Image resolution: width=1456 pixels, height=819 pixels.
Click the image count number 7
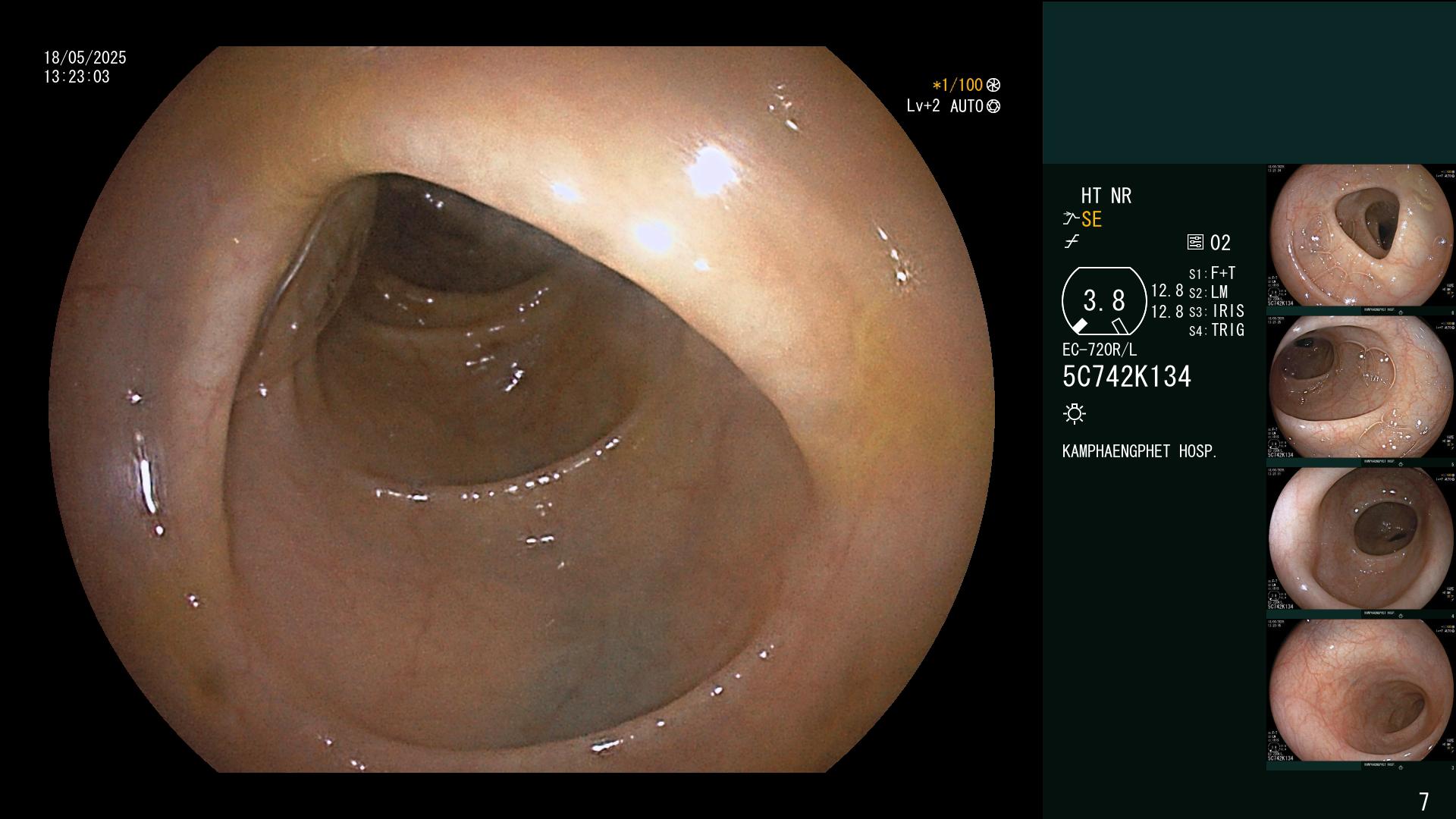point(1424,802)
